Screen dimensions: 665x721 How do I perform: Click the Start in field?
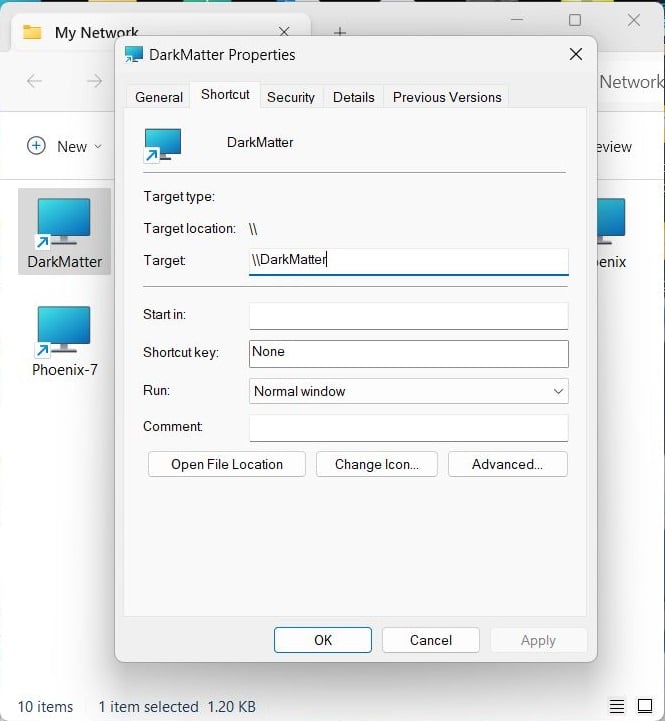[408, 315]
